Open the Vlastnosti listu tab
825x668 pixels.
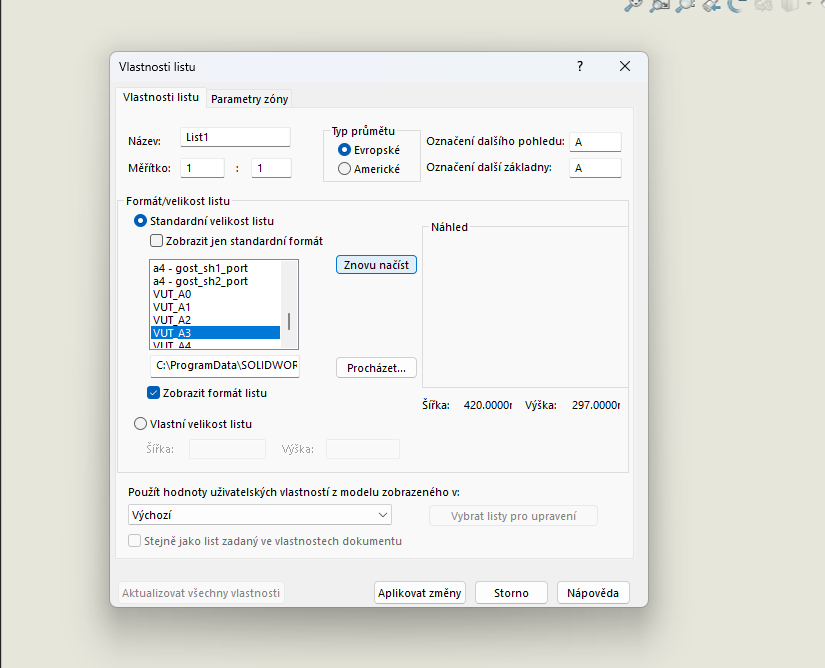click(x=160, y=98)
